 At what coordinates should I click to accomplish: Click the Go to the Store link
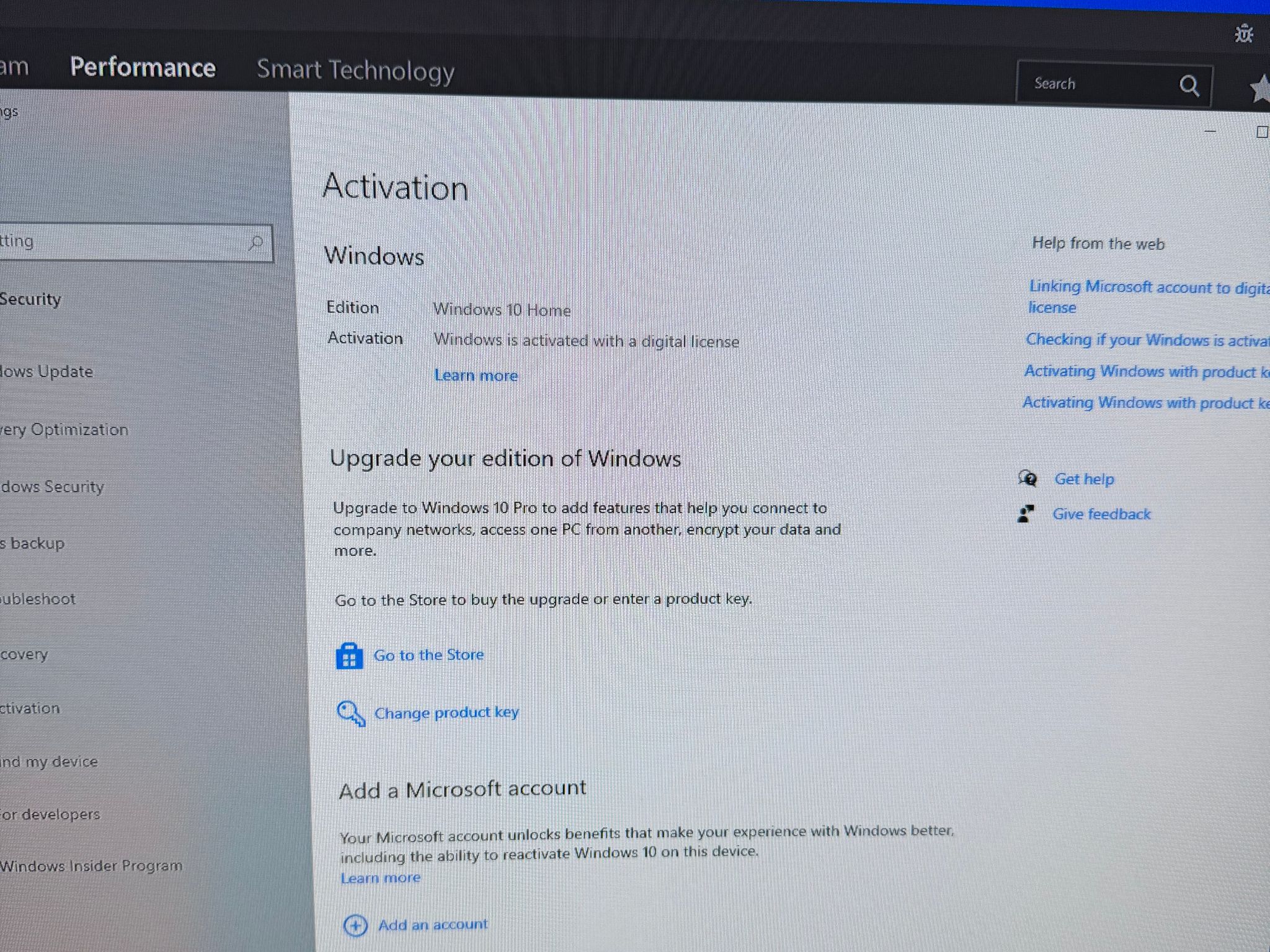[429, 655]
